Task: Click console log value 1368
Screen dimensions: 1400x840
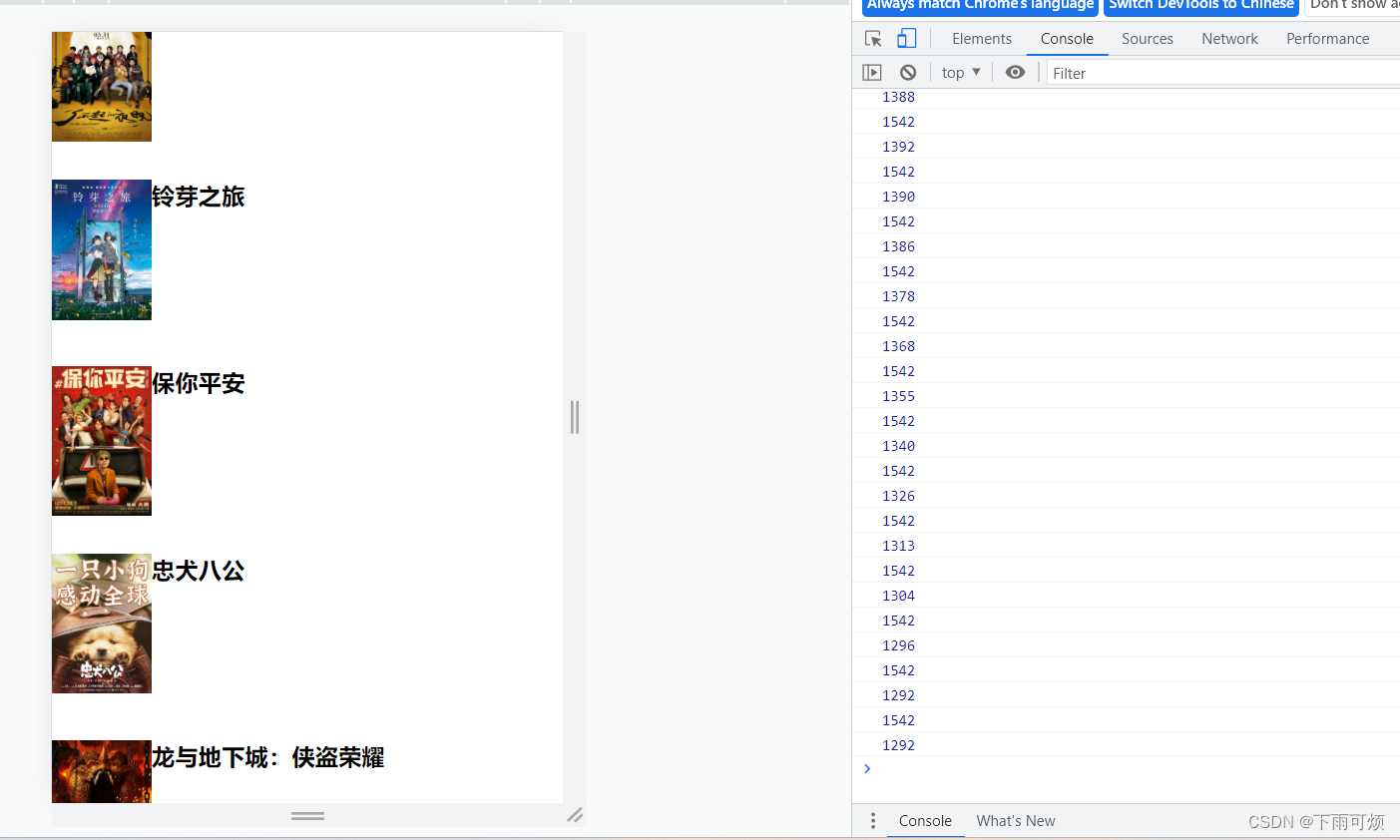Action: (898, 346)
